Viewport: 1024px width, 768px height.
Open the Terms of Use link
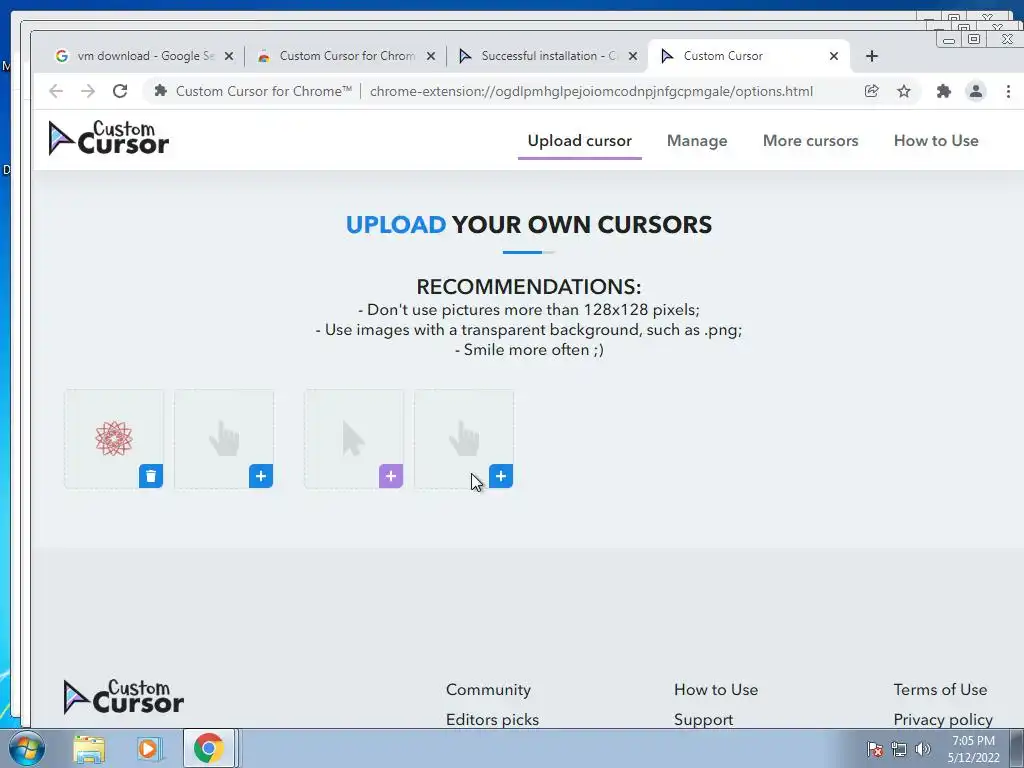click(940, 690)
